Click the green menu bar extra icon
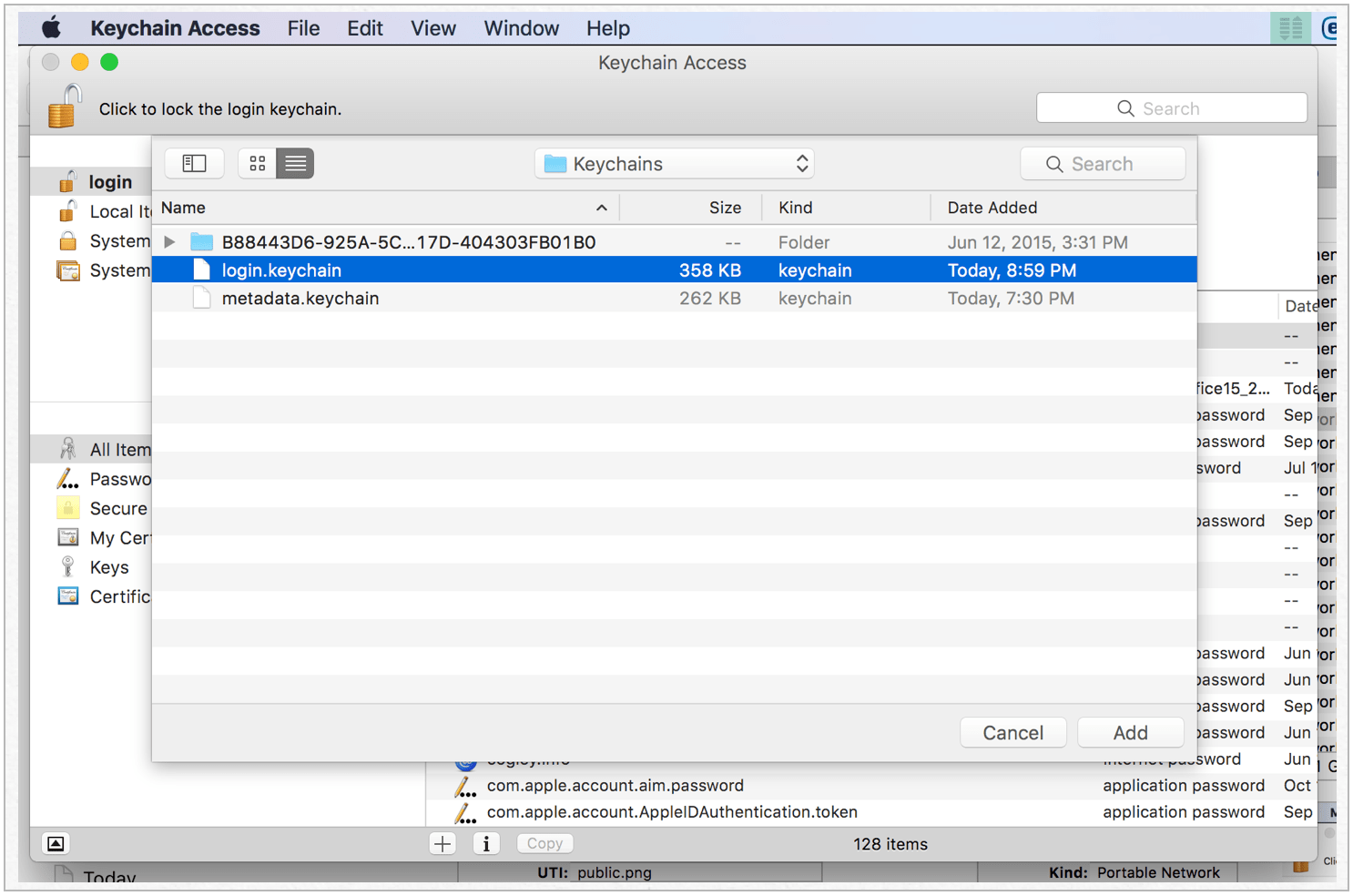The image size is (1353, 896). pyautogui.click(x=1290, y=28)
